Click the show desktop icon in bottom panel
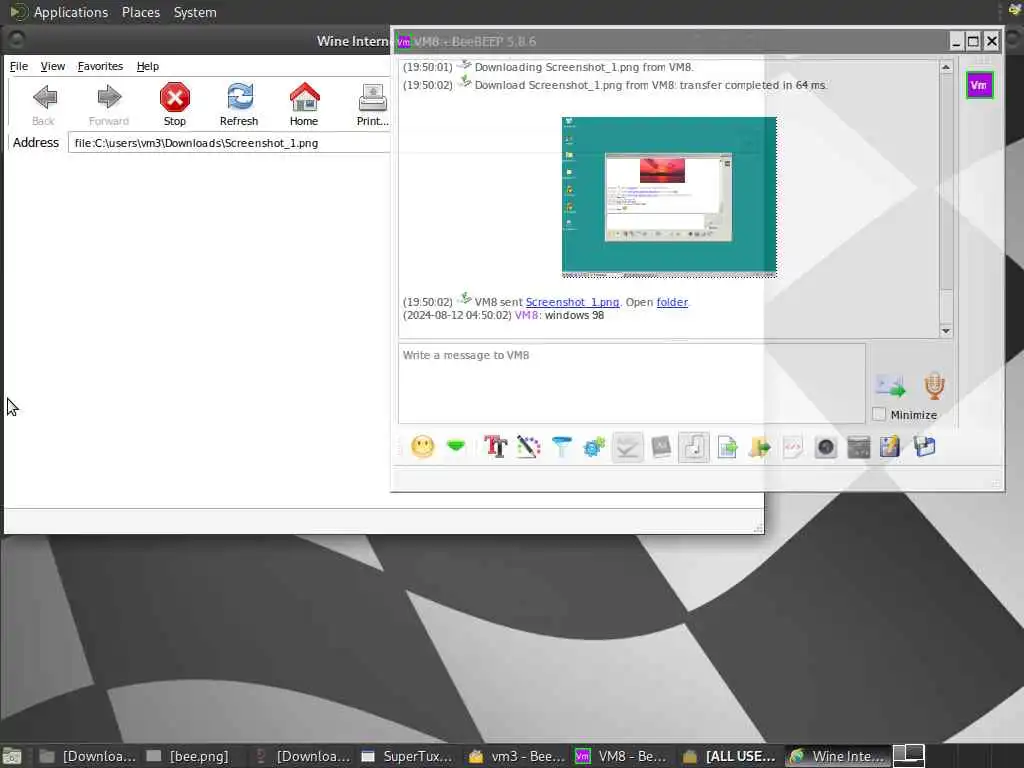This screenshot has height=768, width=1024. [x=12, y=756]
